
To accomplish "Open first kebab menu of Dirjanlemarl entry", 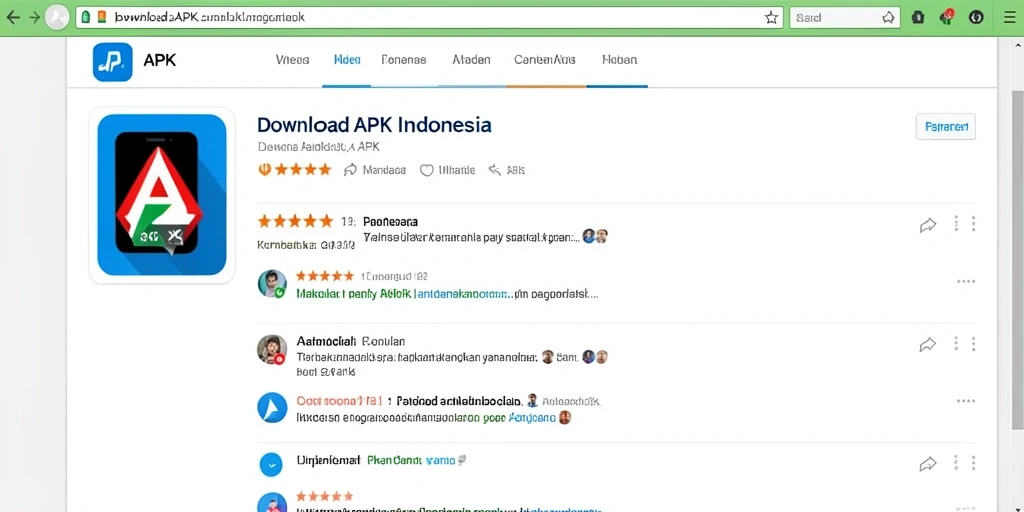I will [x=955, y=463].
